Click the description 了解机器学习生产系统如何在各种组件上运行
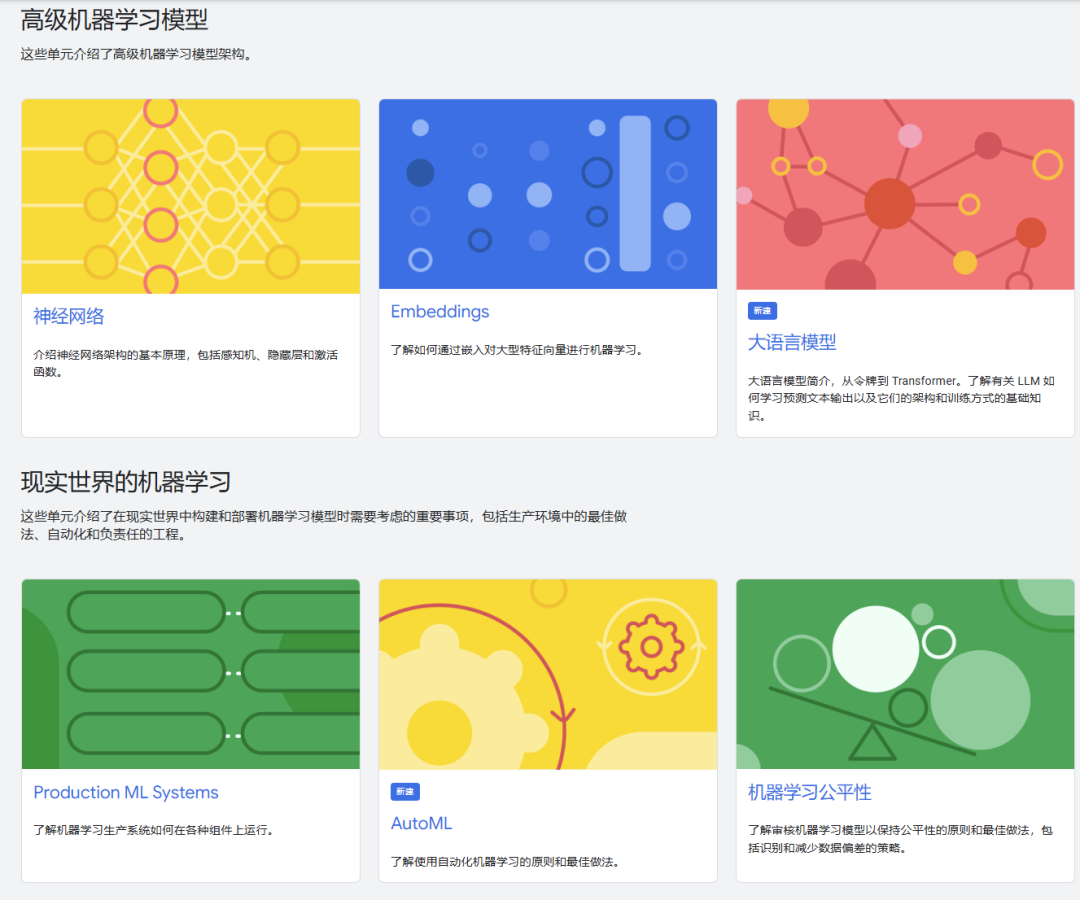Screen dimensions: 1080x900 click(x=154, y=830)
